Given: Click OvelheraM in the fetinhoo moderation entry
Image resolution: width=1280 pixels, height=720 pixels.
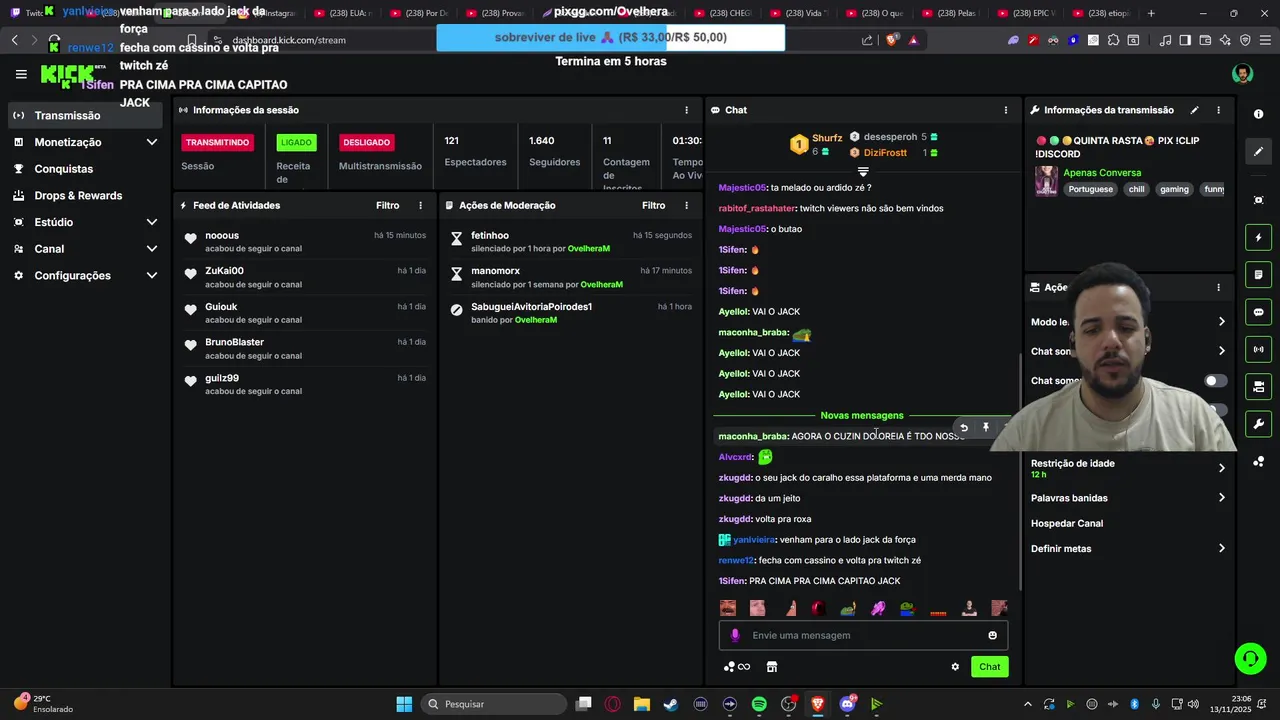Looking at the screenshot, I should coord(589,249).
